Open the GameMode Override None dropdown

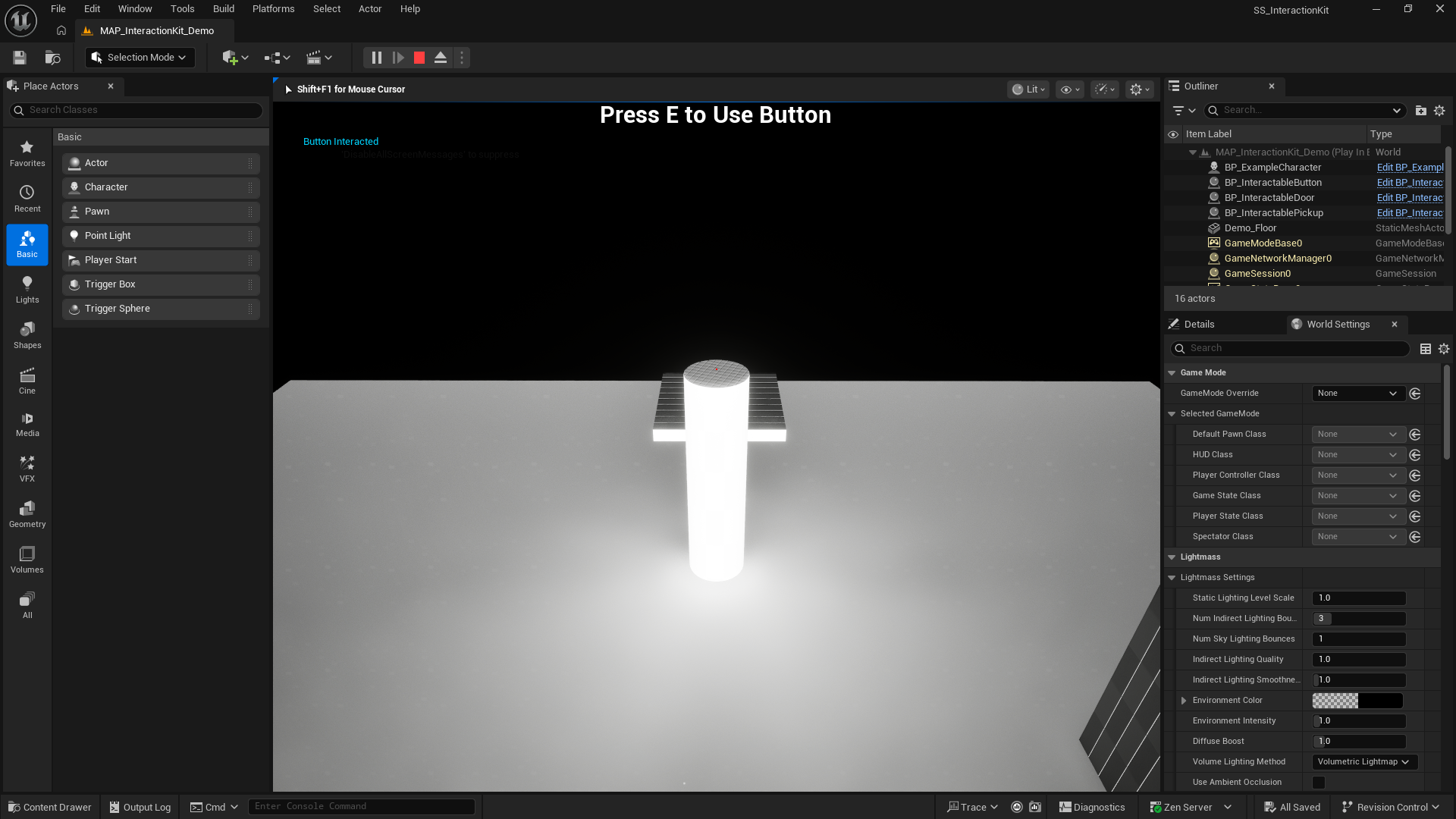(x=1357, y=394)
